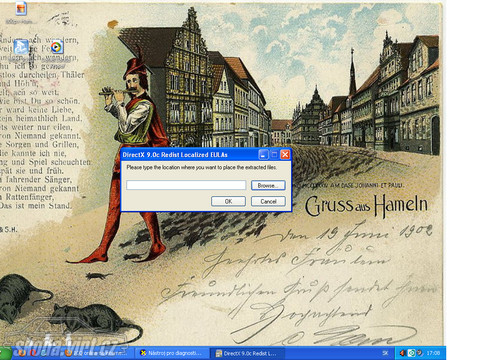Cancel the DirectX extraction dialog

[268, 201]
